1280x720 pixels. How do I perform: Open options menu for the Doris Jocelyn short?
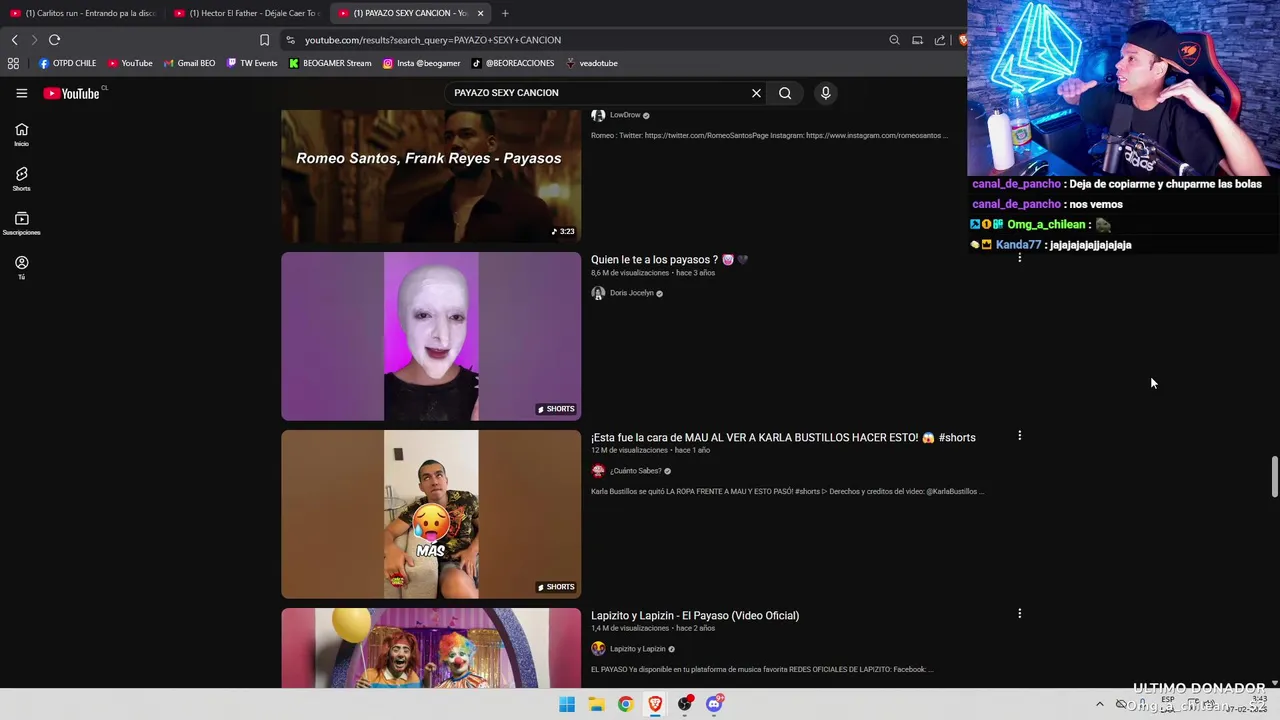(1019, 258)
